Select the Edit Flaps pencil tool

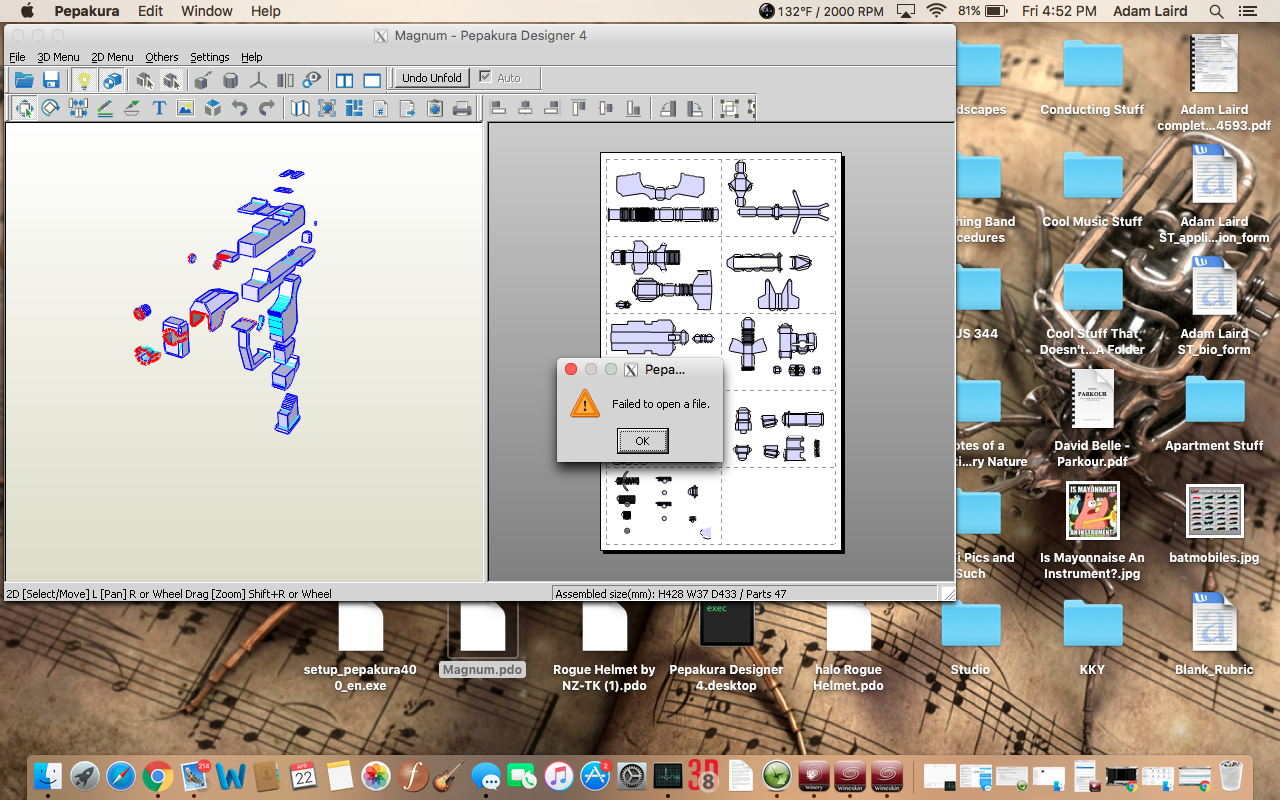click(x=105, y=108)
